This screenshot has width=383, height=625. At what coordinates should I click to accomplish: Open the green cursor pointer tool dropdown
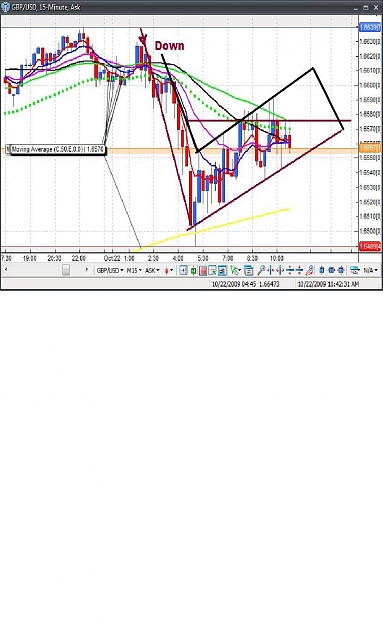[x=235, y=270]
